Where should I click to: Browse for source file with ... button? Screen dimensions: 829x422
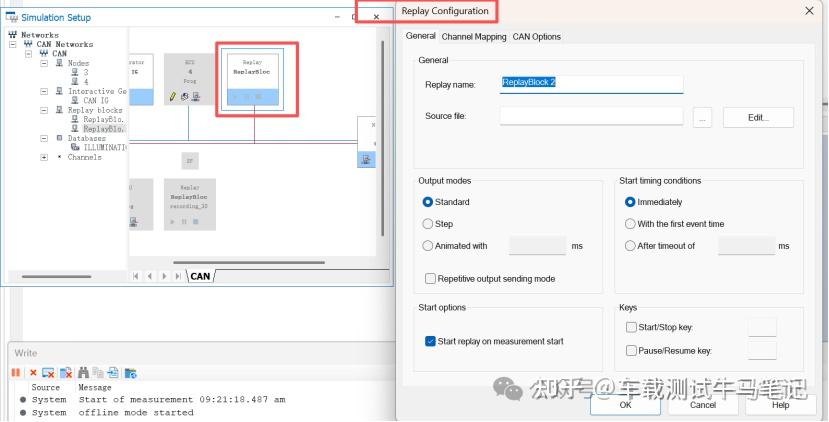(x=702, y=117)
